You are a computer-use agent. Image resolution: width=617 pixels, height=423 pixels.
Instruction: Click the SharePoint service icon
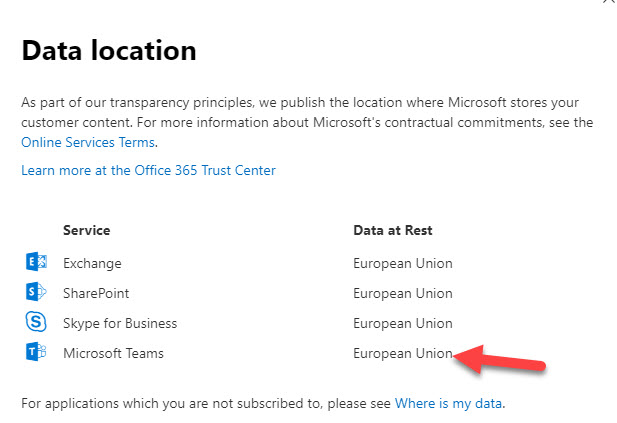coord(36,292)
